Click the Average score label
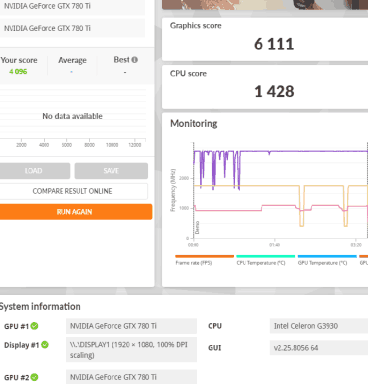This screenshot has width=368, height=384. pos(72,60)
